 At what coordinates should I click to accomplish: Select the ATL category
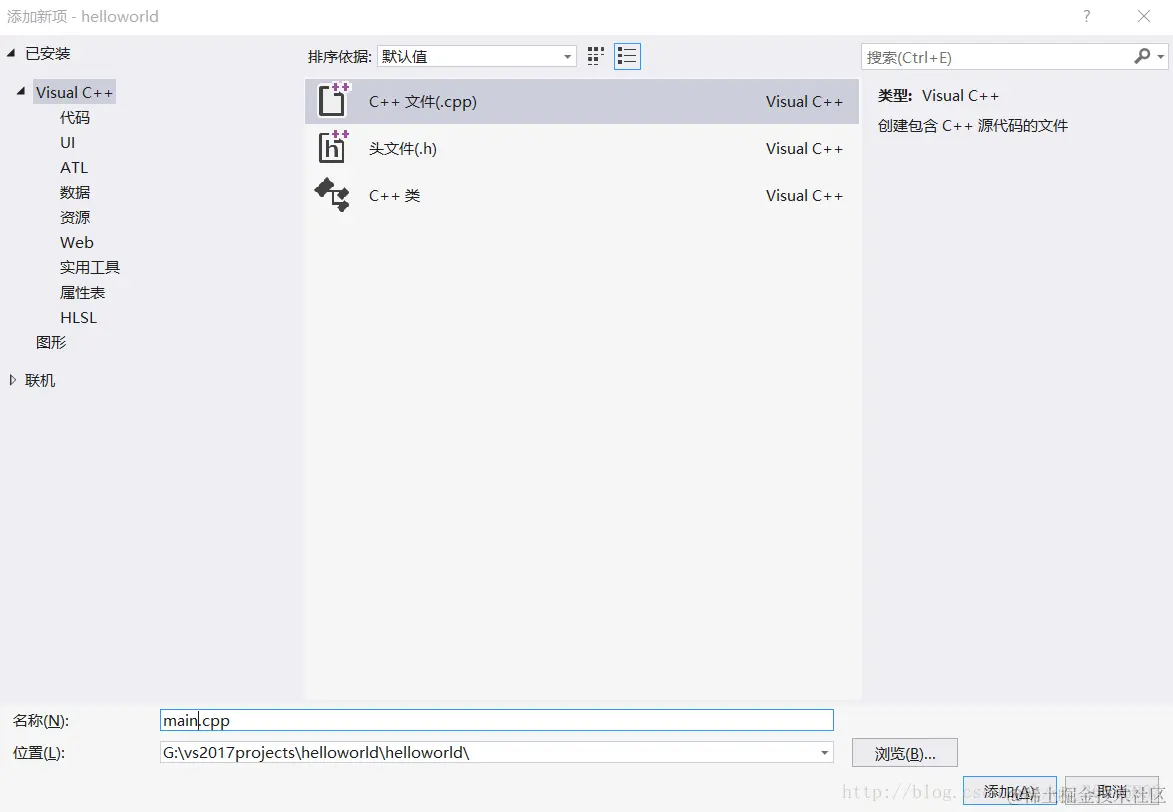point(73,167)
